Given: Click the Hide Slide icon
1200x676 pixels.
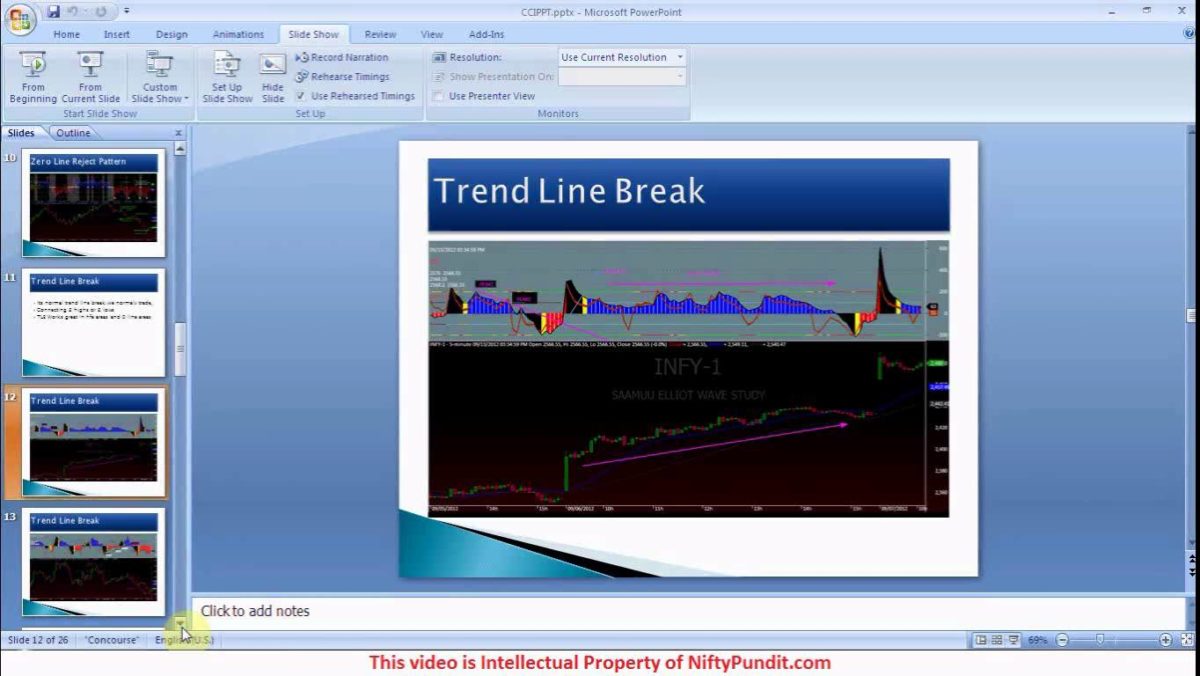Looking at the screenshot, I should pos(273,78).
